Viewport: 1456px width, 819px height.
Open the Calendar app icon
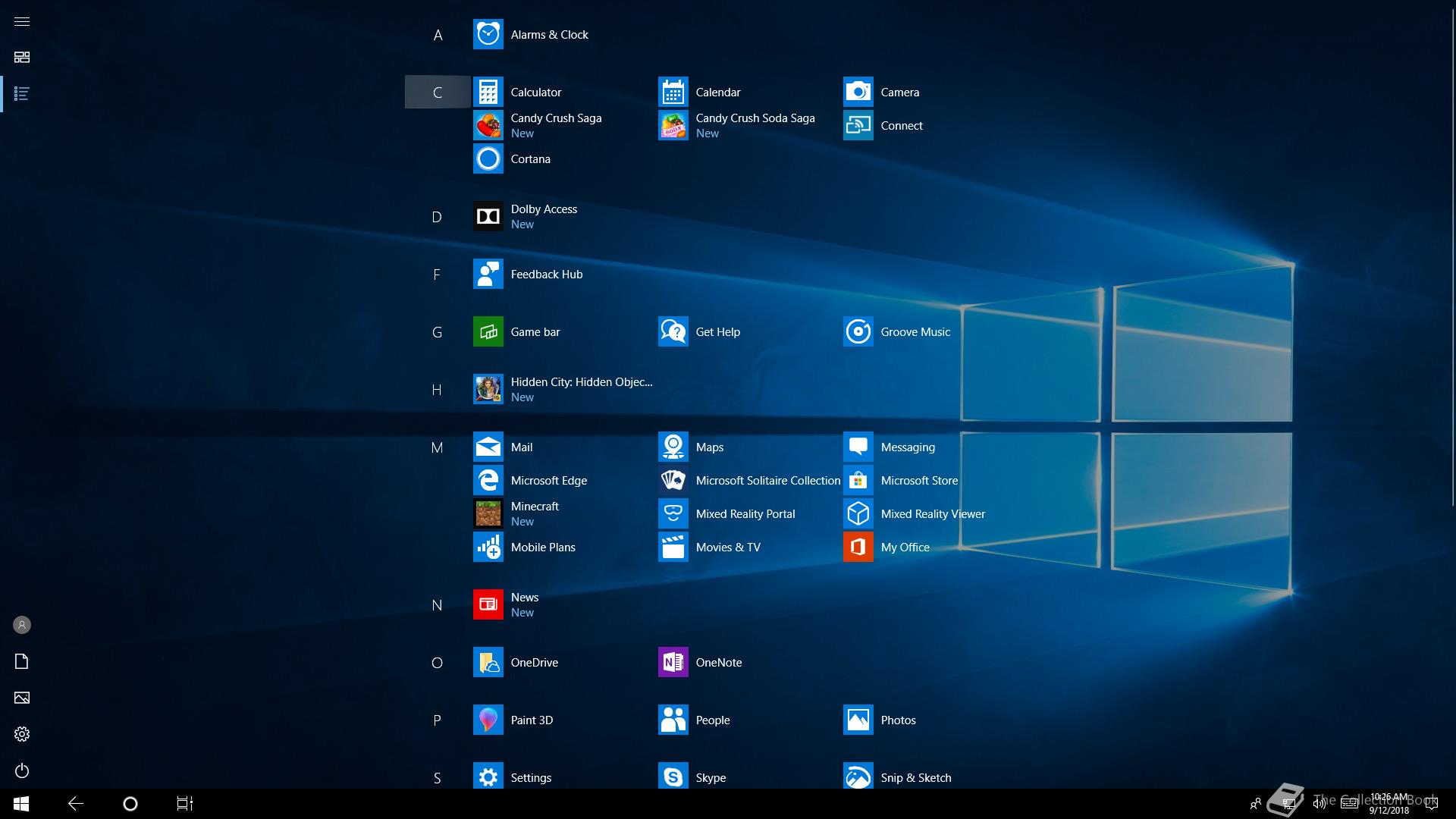tap(673, 92)
